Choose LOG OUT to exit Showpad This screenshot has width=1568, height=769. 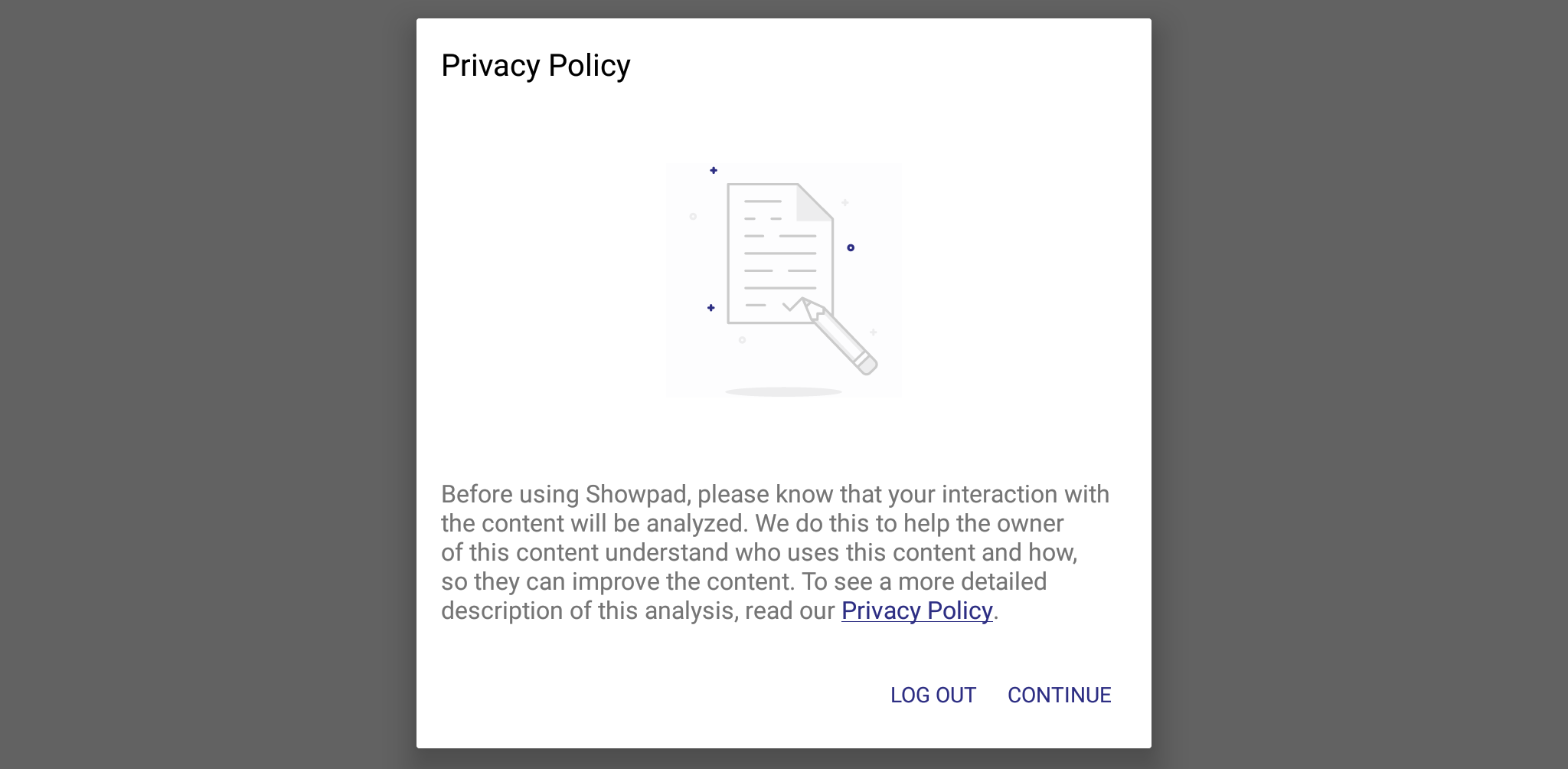(x=933, y=695)
